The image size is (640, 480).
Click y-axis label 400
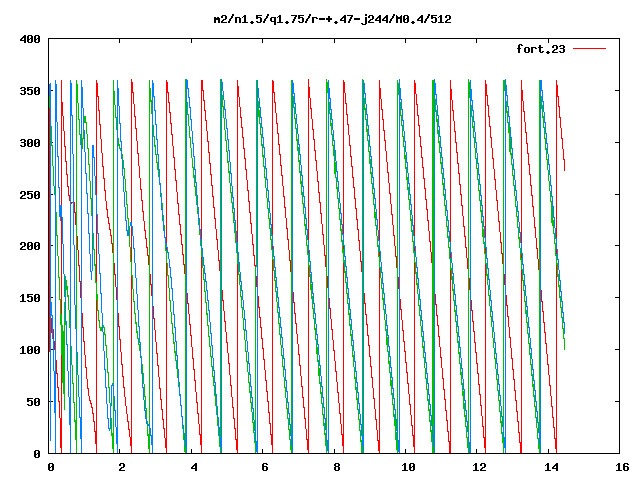click(x=30, y=39)
